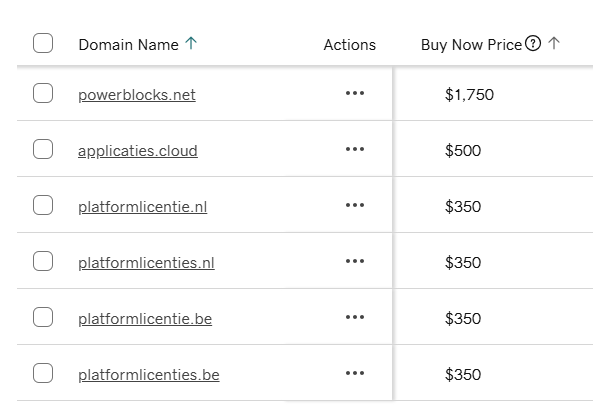Image resolution: width=593 pixels, height=413 pixels.
Task: Open actions menu for platformlicenties.be
Action: [x=355, y=373]
